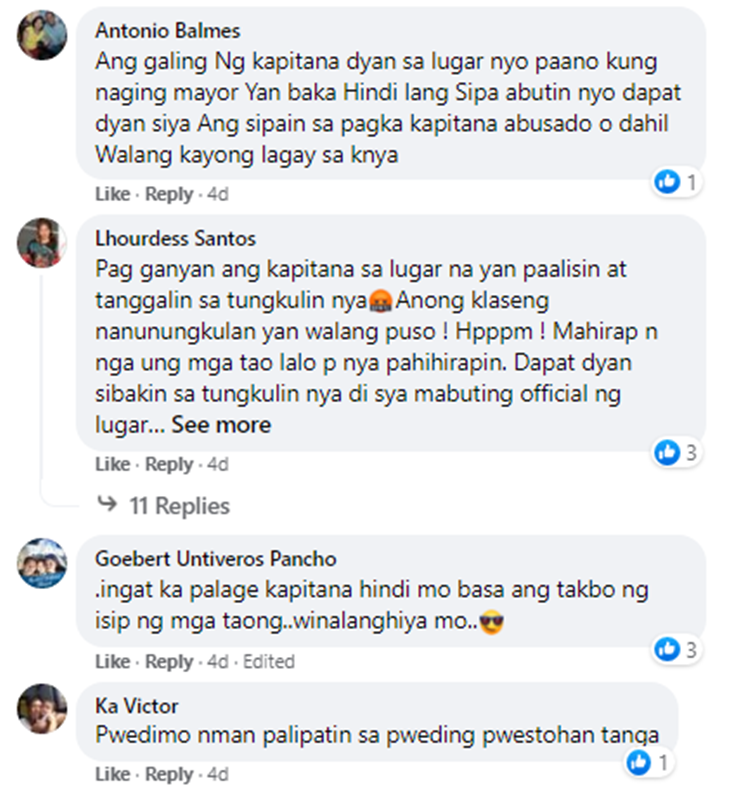Open the like reactions on Lhourdess Santos' comment
Screen dimensions: 750x788
(676, 453)
